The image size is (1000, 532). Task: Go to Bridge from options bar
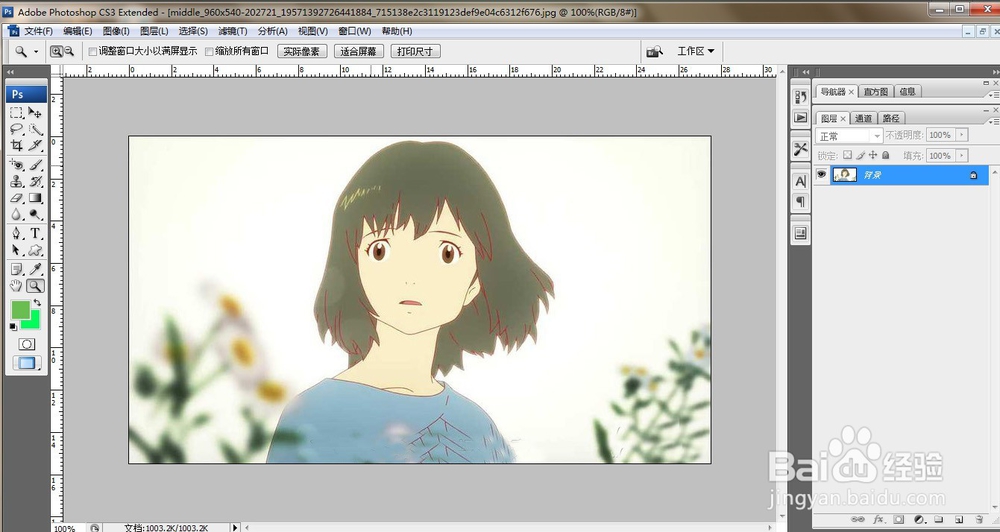(654, 51)
